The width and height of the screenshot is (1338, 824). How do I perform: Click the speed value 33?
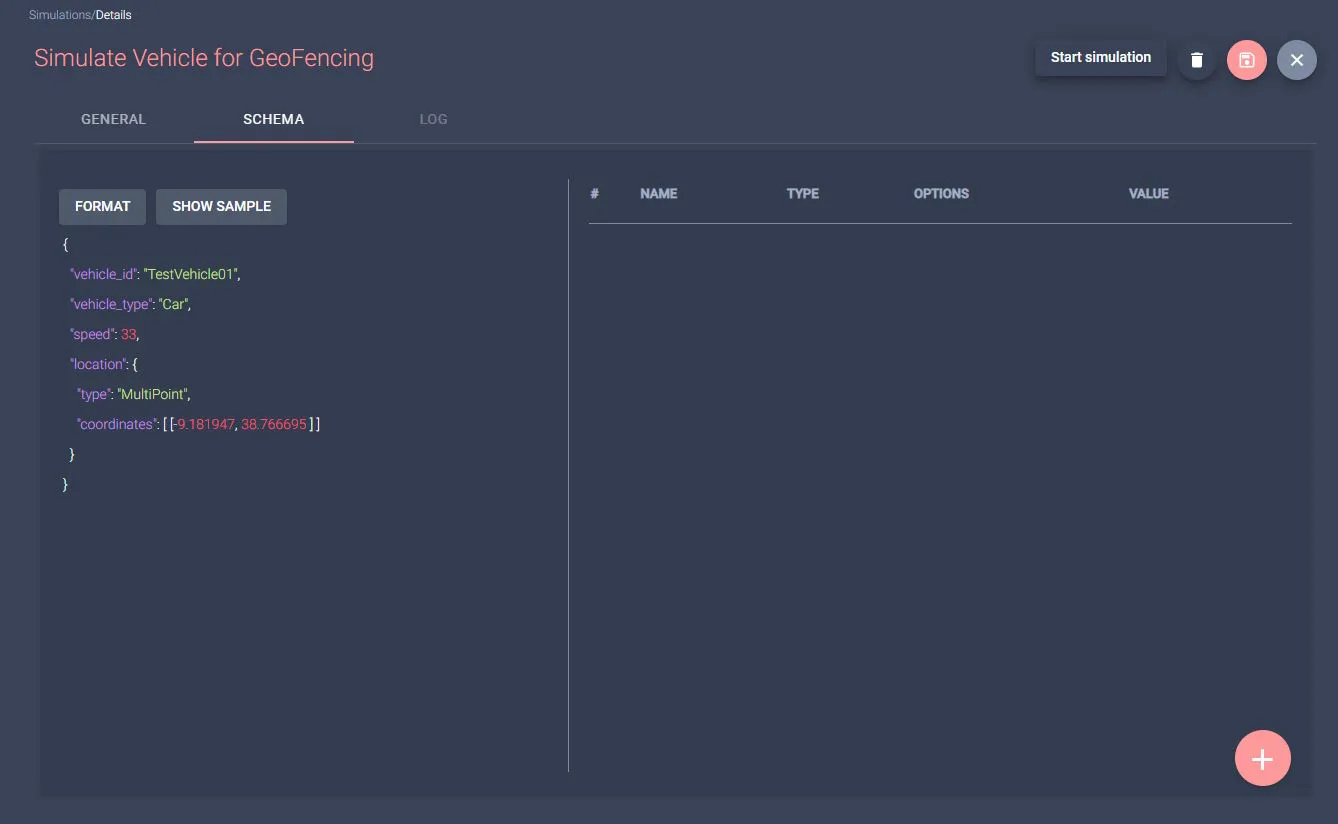(x=128, y=334)
